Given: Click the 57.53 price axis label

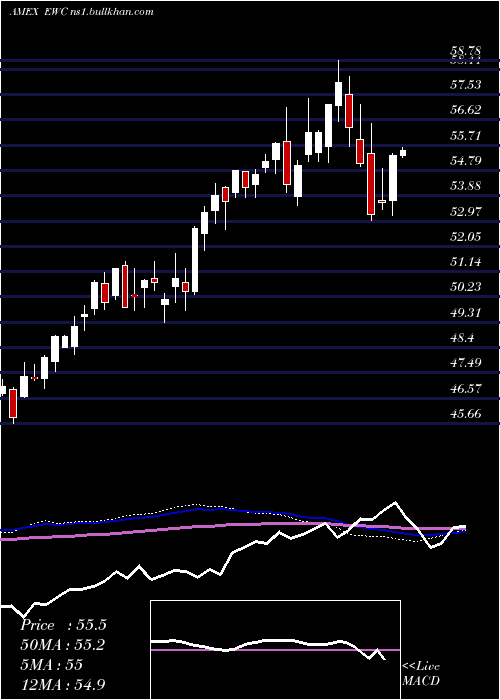Looking at the screenshot, I should (466, 84).
